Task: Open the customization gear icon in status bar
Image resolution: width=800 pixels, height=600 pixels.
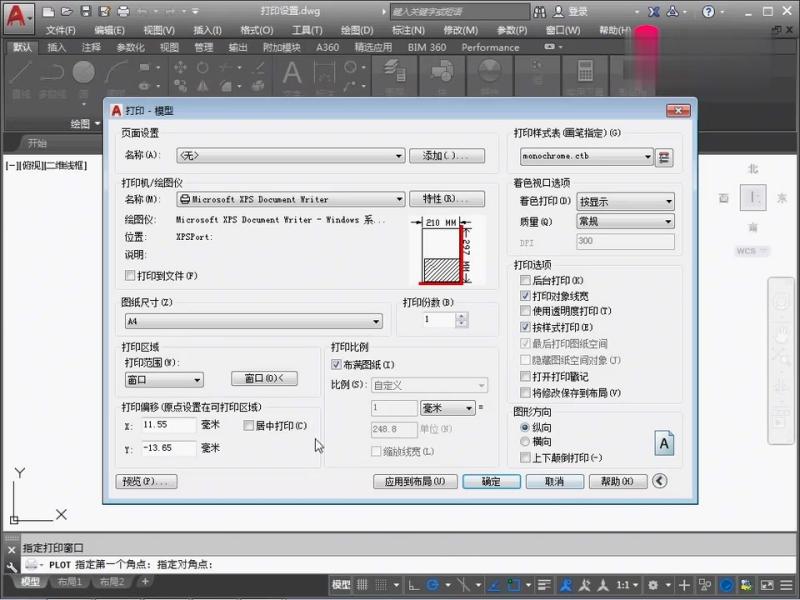Action: [x=652, y=585]
